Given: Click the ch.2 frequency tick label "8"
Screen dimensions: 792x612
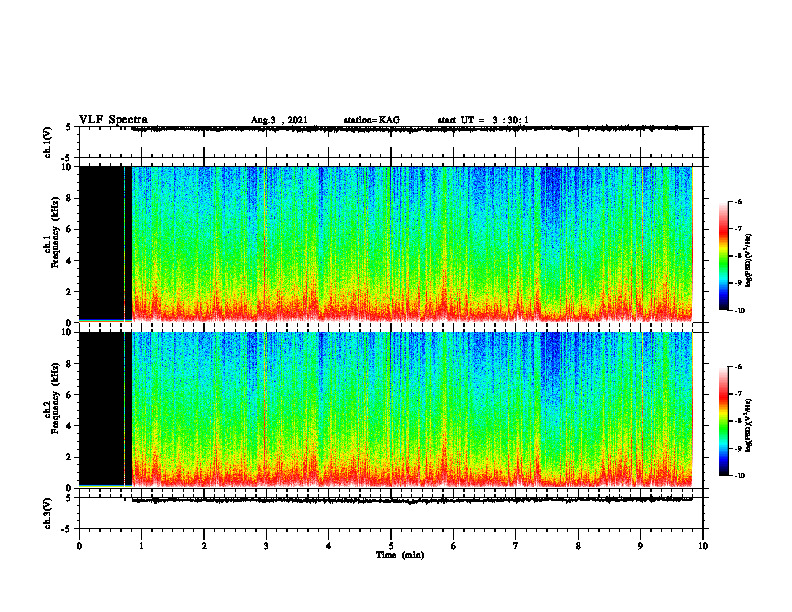Looking at the screenshot, I should pos(69,364).
